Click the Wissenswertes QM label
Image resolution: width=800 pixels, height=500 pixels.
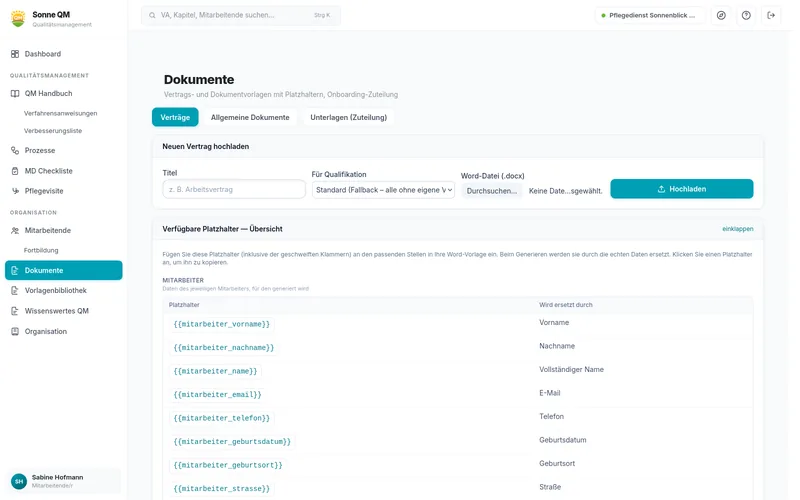(x=57, y=311)
